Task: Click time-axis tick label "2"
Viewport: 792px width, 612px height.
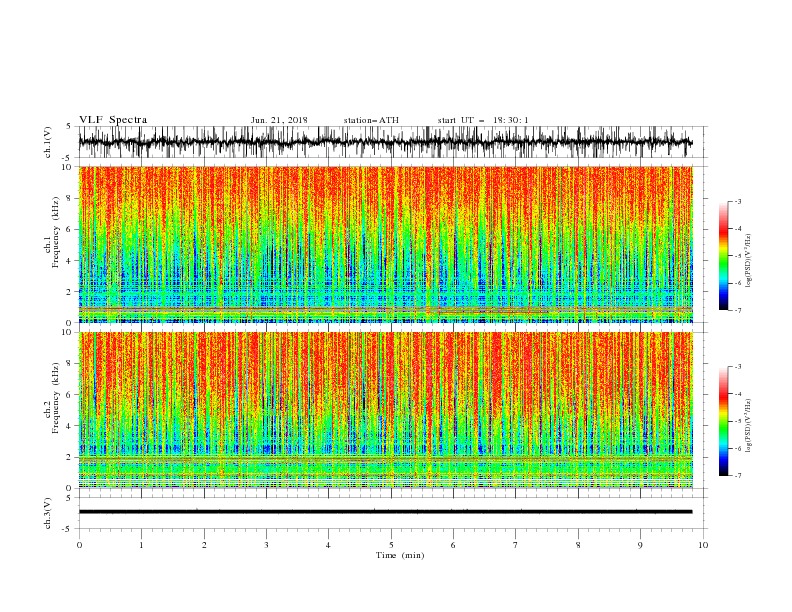Action: click(204, 545)
